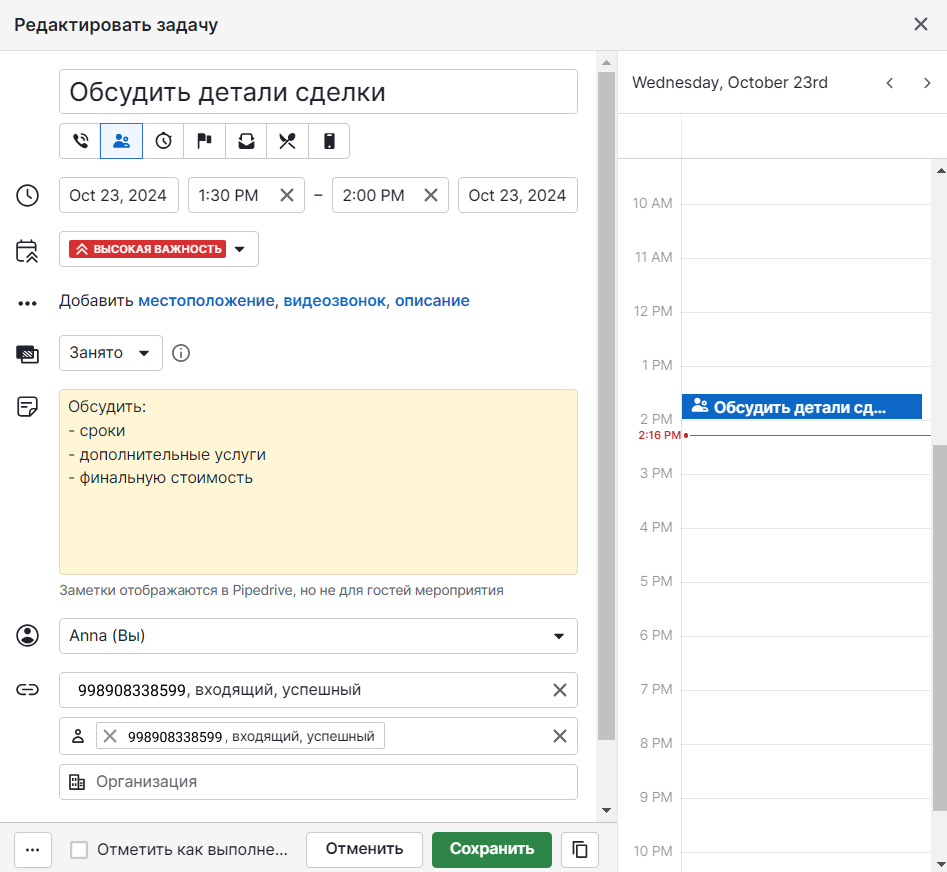
Task: Toggle the Meeting activity type button
Action: coord(121,141)
